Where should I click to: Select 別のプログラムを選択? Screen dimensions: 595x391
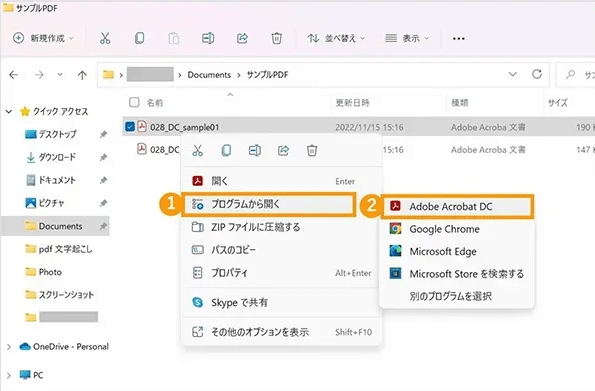457,296
